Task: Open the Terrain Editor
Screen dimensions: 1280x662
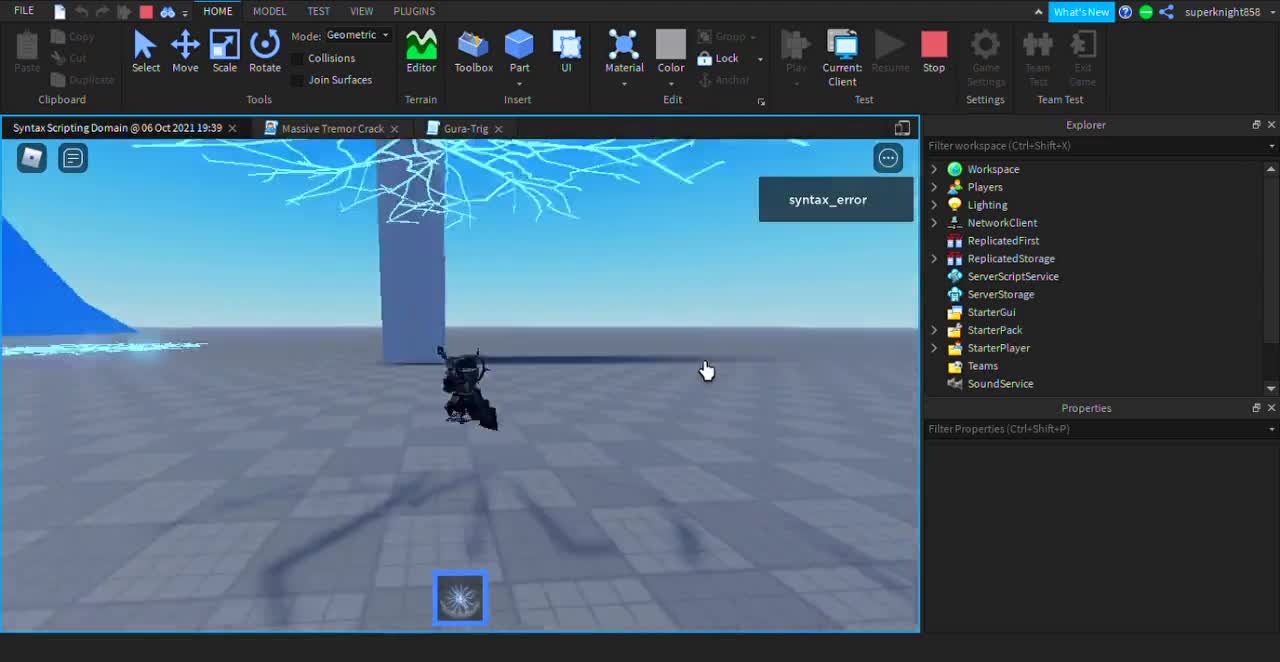Action: click(x=421, y=51)
